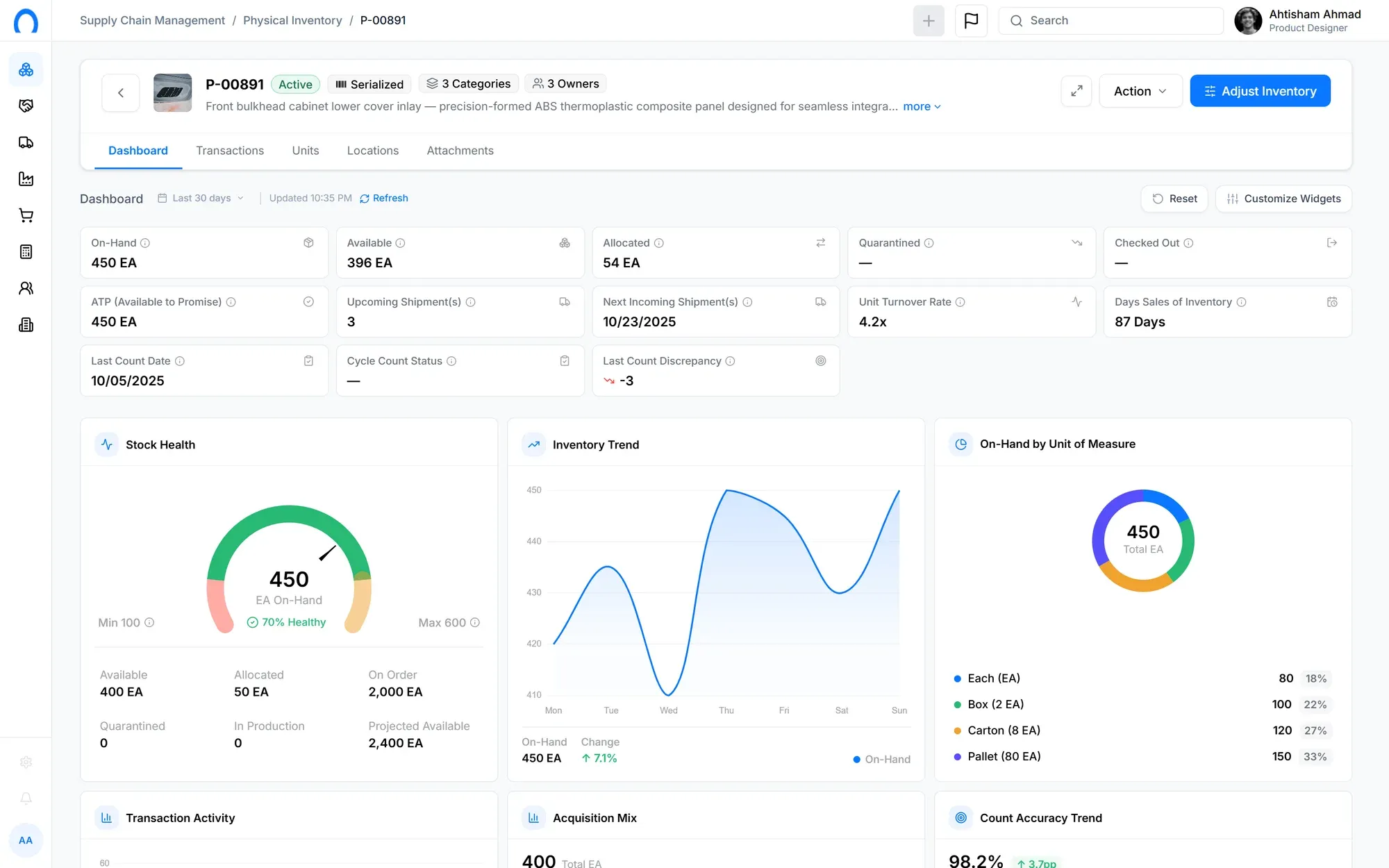This screenshot has height=868, width=1389.
Task: Open the factory sidebar icon
Action: (x=26, y=178)
